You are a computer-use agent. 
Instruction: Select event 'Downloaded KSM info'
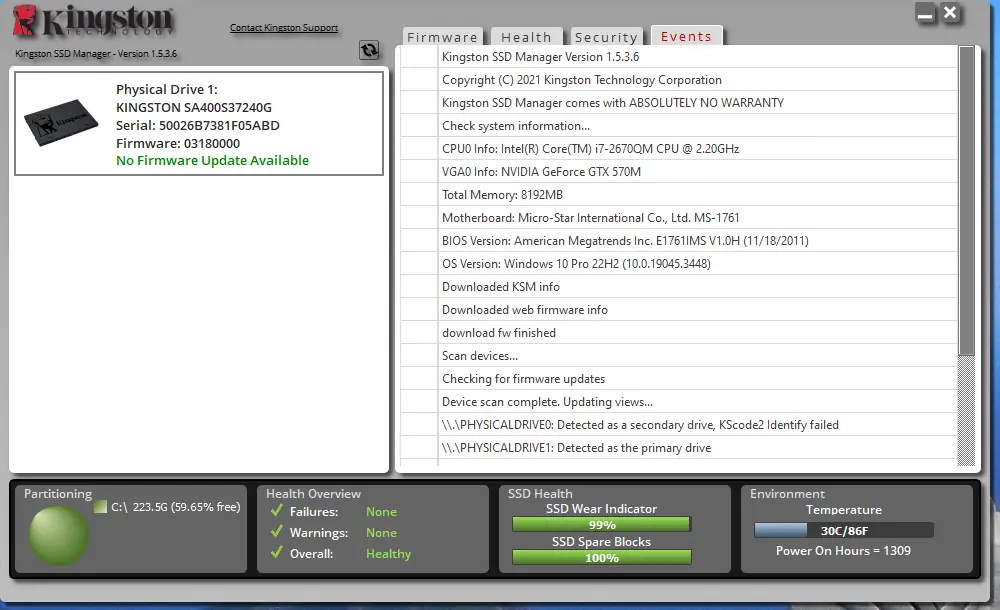coord(679,286)
